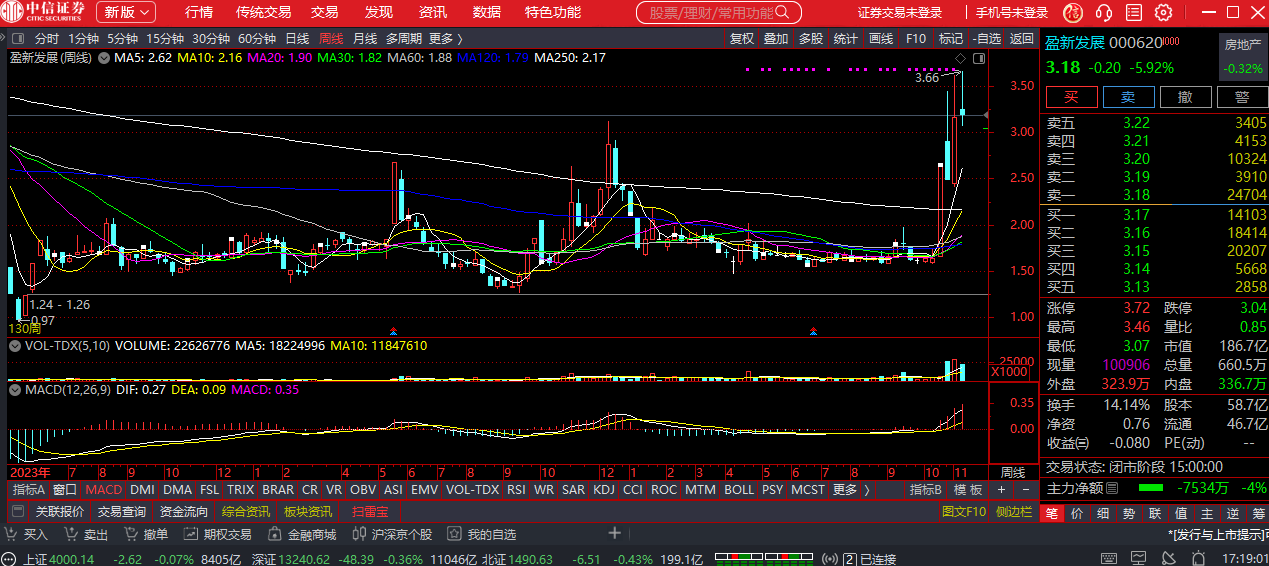
Task: Click the zoom-out minus button beside 模板
Action: point(1027,490)
